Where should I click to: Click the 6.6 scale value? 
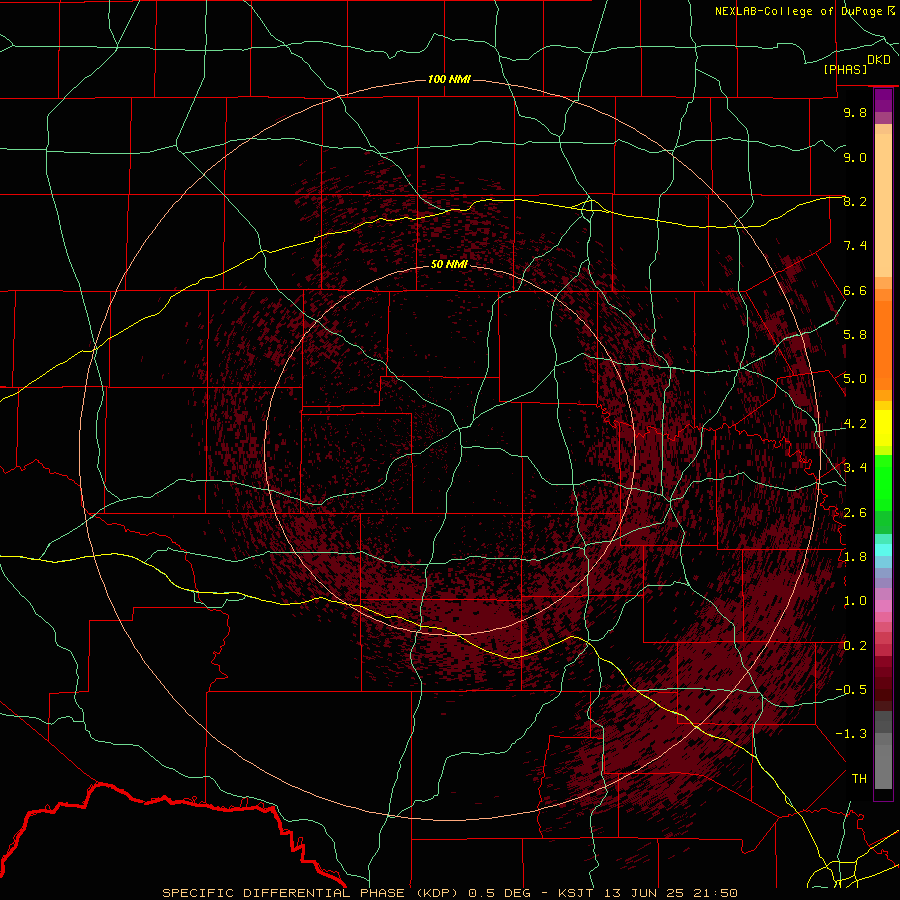click(x=855, y=290)
